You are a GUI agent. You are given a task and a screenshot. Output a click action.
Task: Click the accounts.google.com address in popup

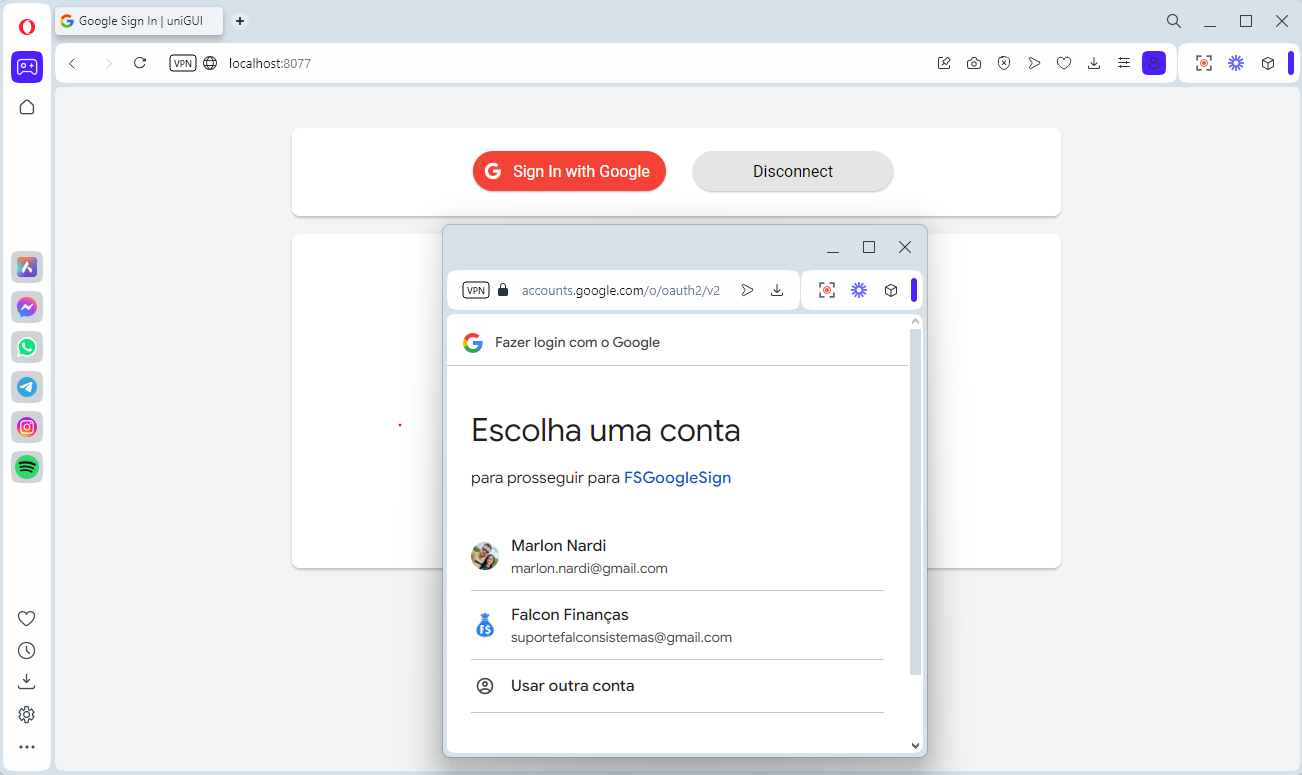click(621, 290)
